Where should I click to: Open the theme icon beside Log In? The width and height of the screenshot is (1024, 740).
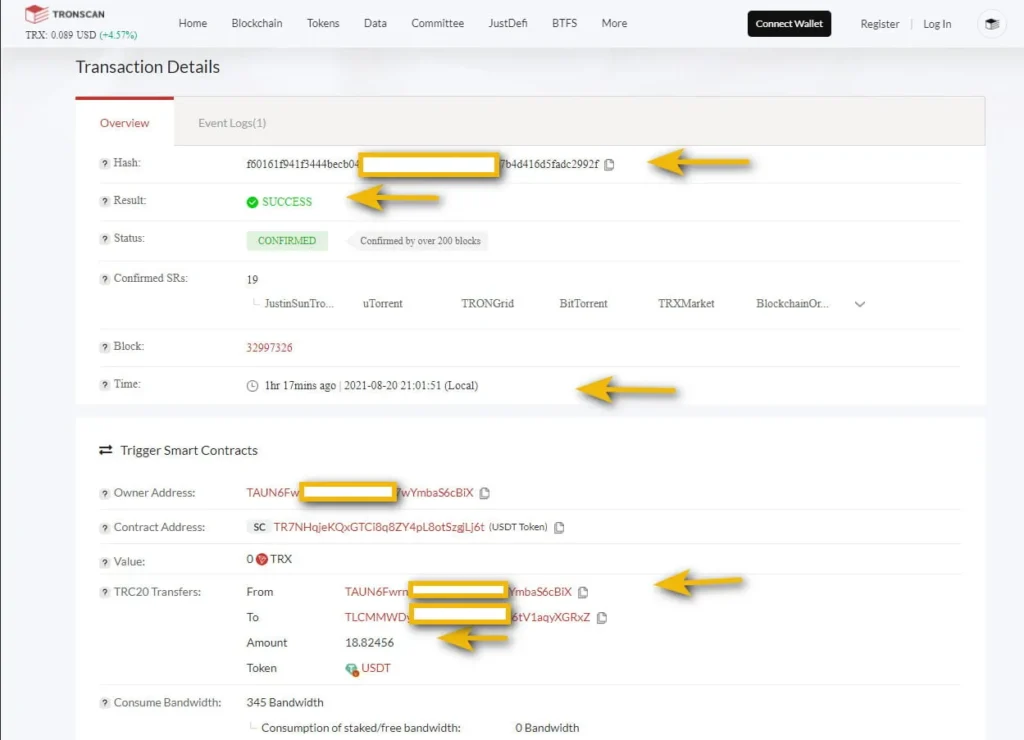click(x=992, y=24)
